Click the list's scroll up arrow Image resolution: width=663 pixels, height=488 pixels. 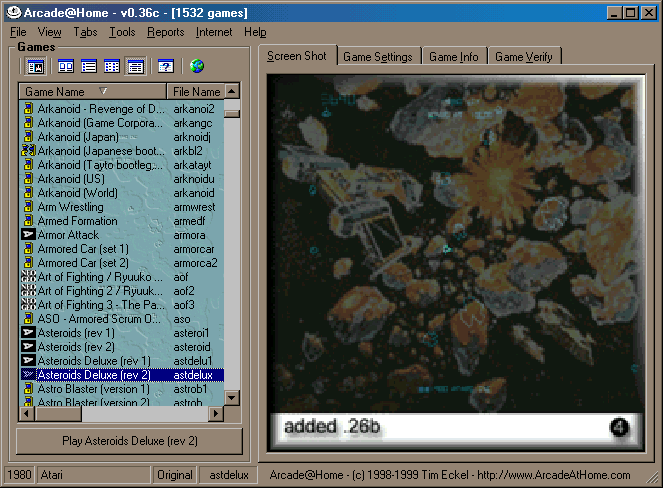point(232,91)
